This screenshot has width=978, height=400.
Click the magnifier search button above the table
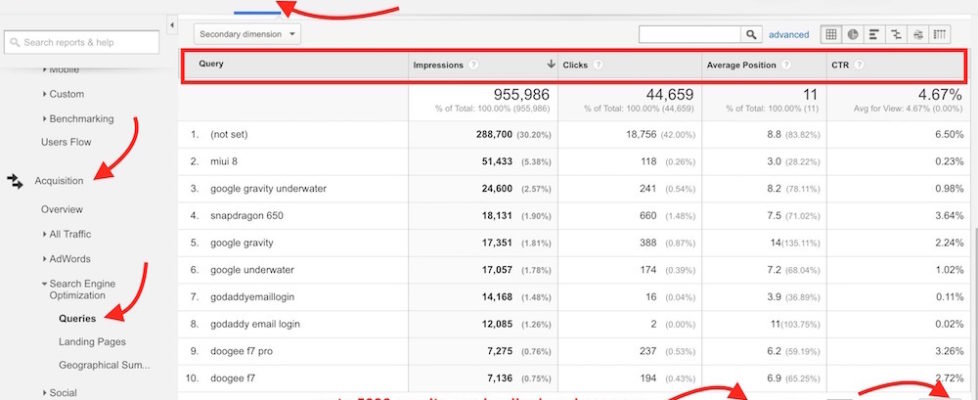pyautogui.click(x=752, y=34)
